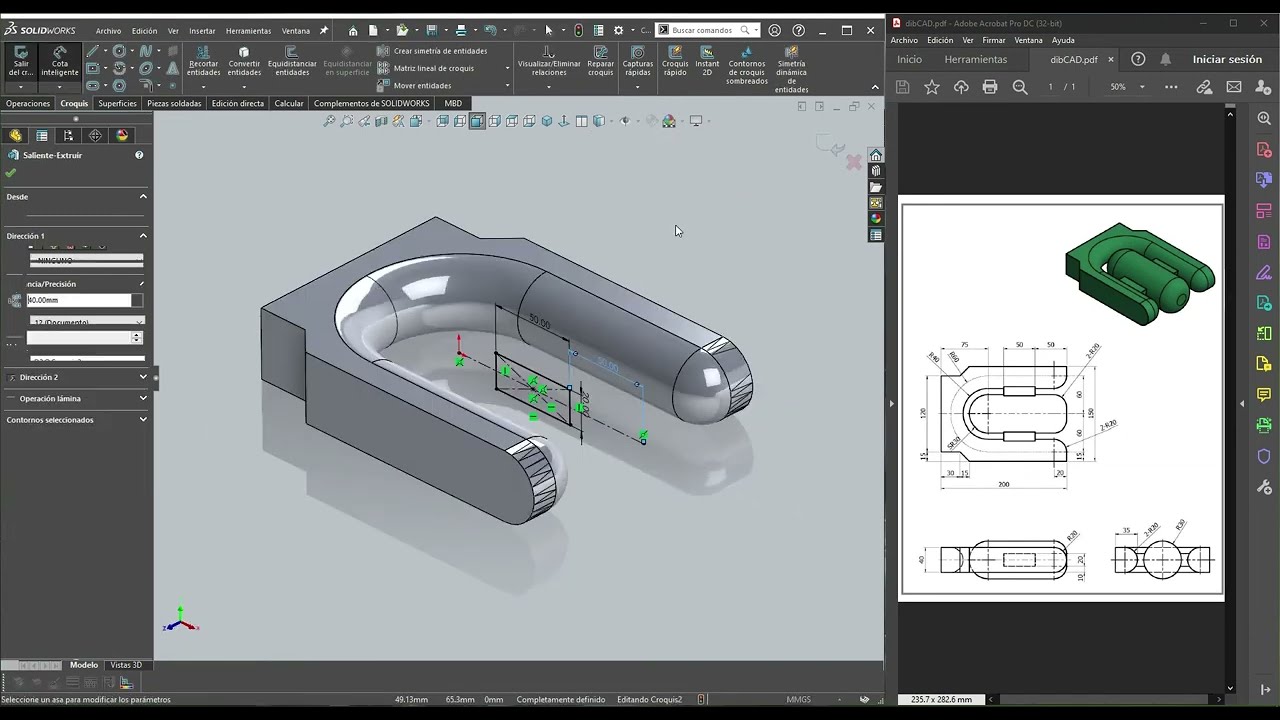Toggle Instant 2D
The width and height of the screenshot is (1280, 720).
coord(707,62)
